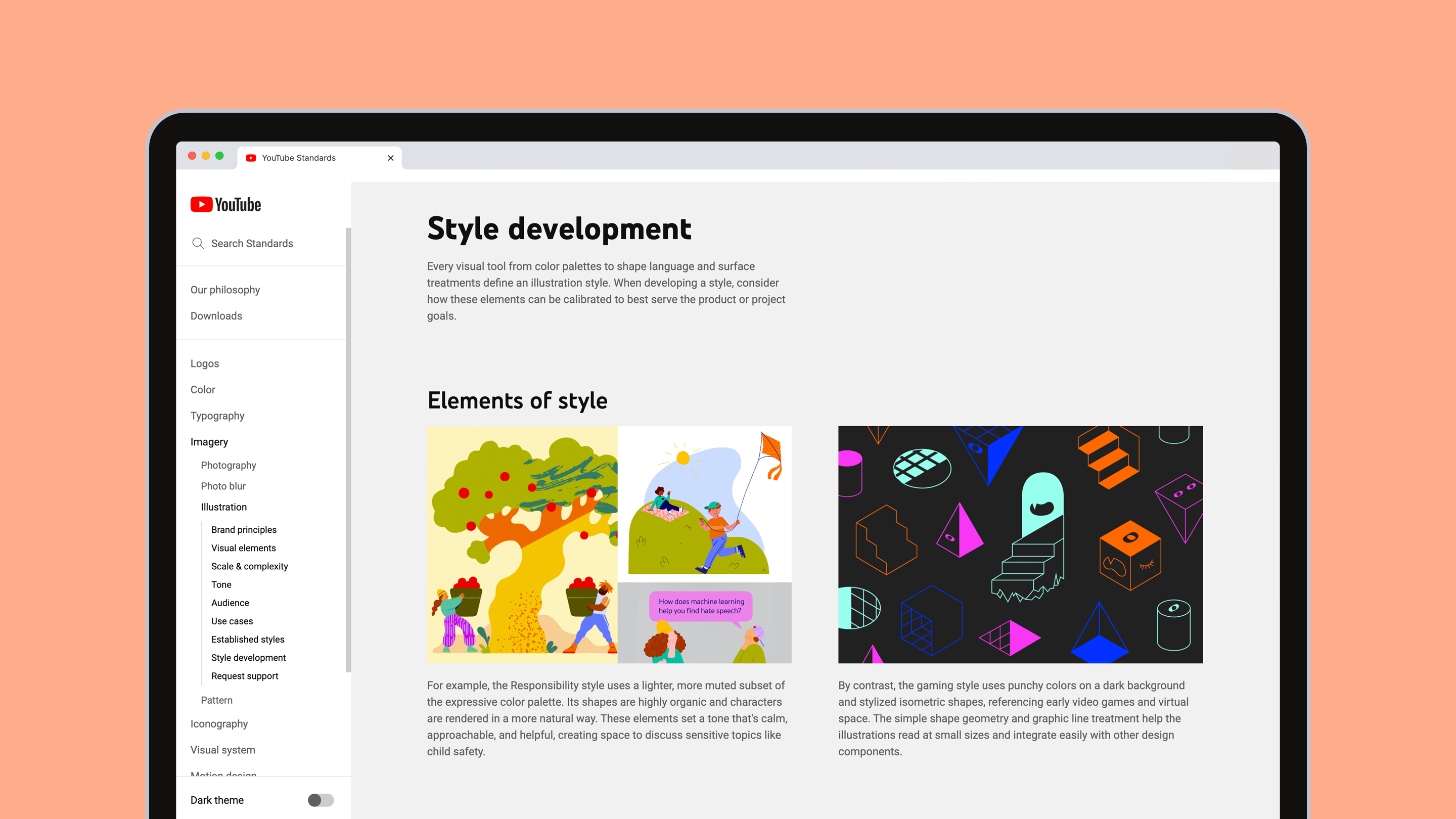Viewport: 1456px width, 819px height.
Task: Toggle the Dark theme switch
Action: point(321,800)
